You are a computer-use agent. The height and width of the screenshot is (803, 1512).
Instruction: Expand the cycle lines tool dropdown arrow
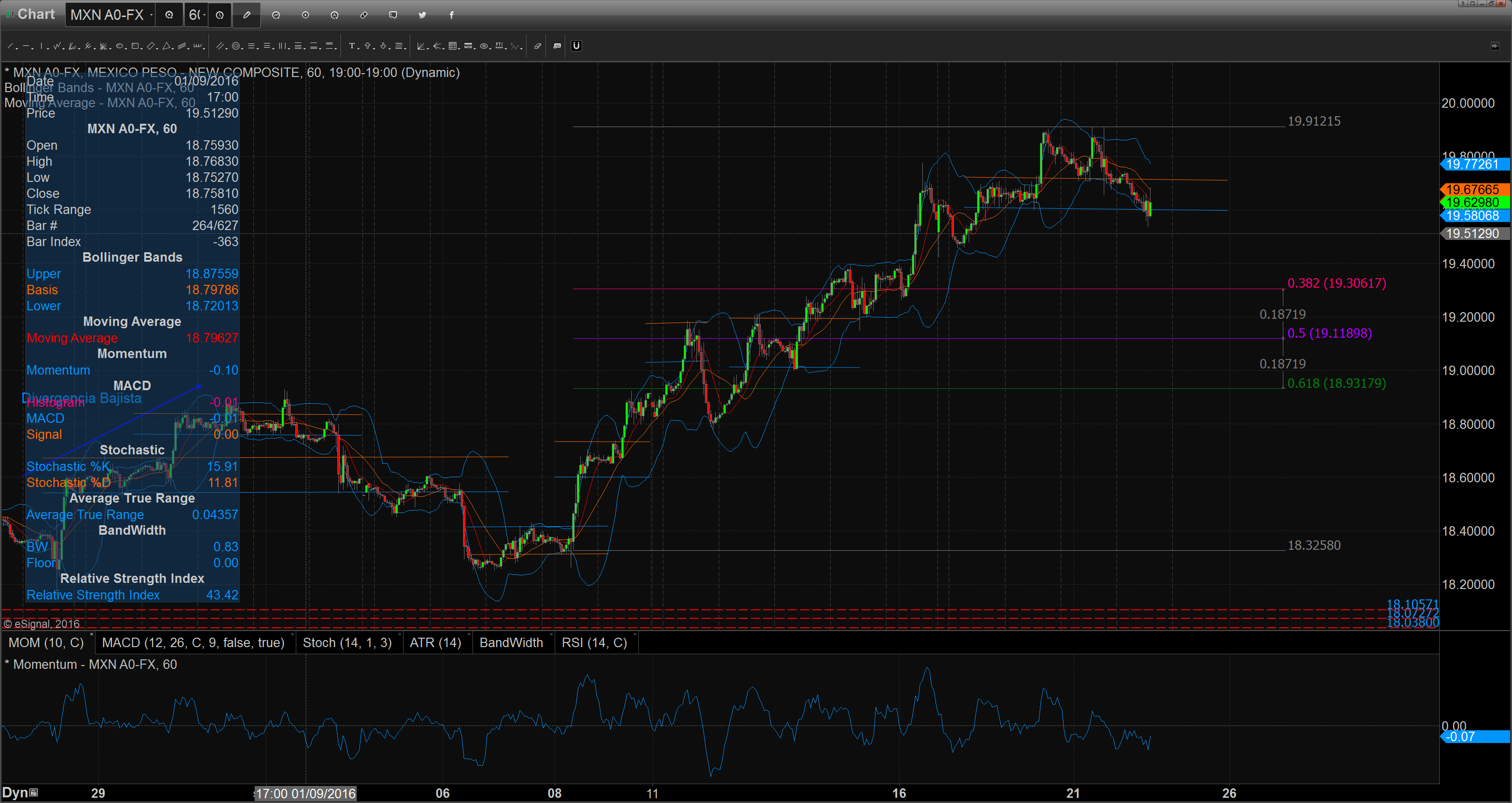tap(204, 48)
